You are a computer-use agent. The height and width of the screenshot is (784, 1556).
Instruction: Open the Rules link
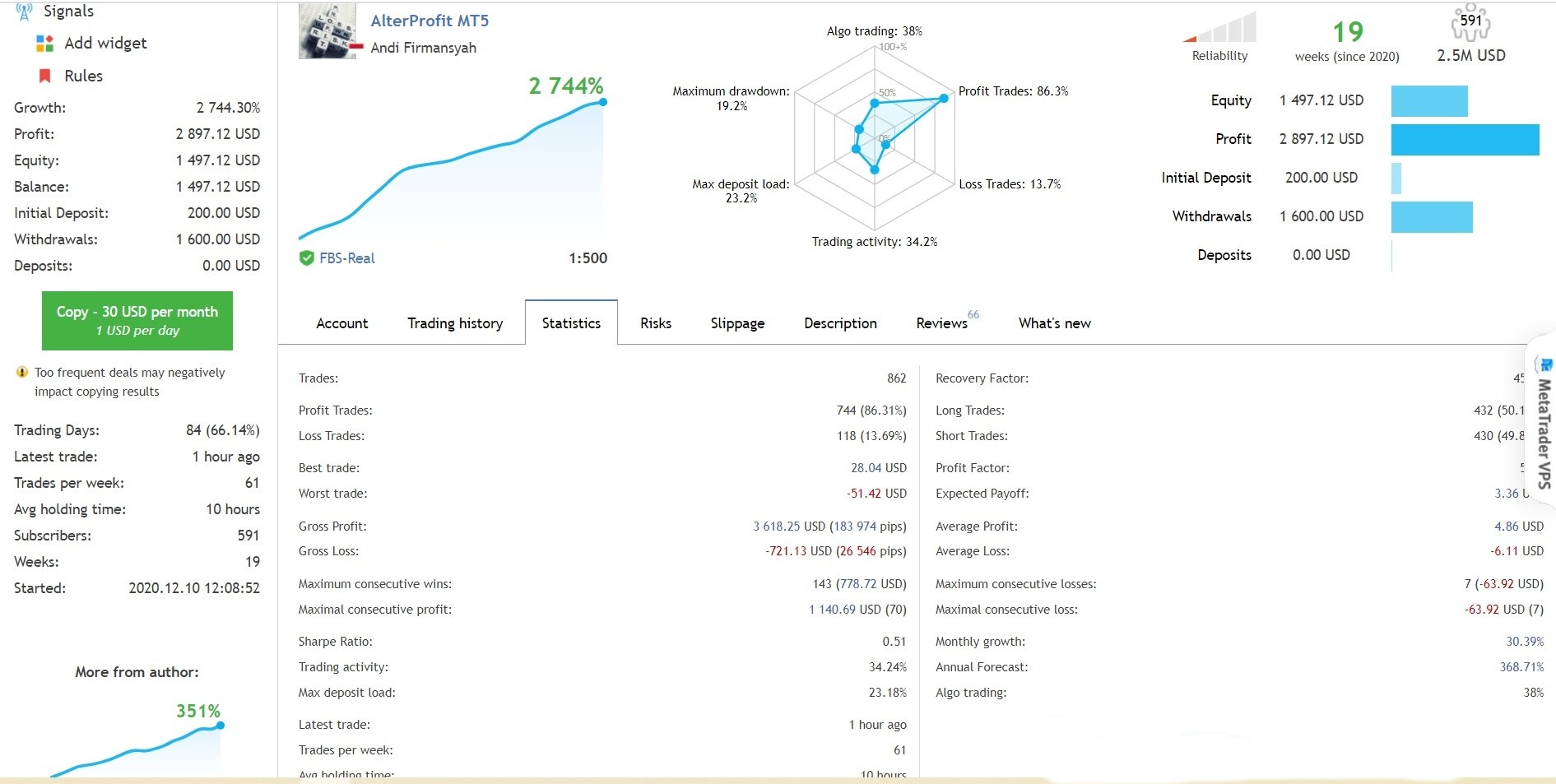pos(83,76)
